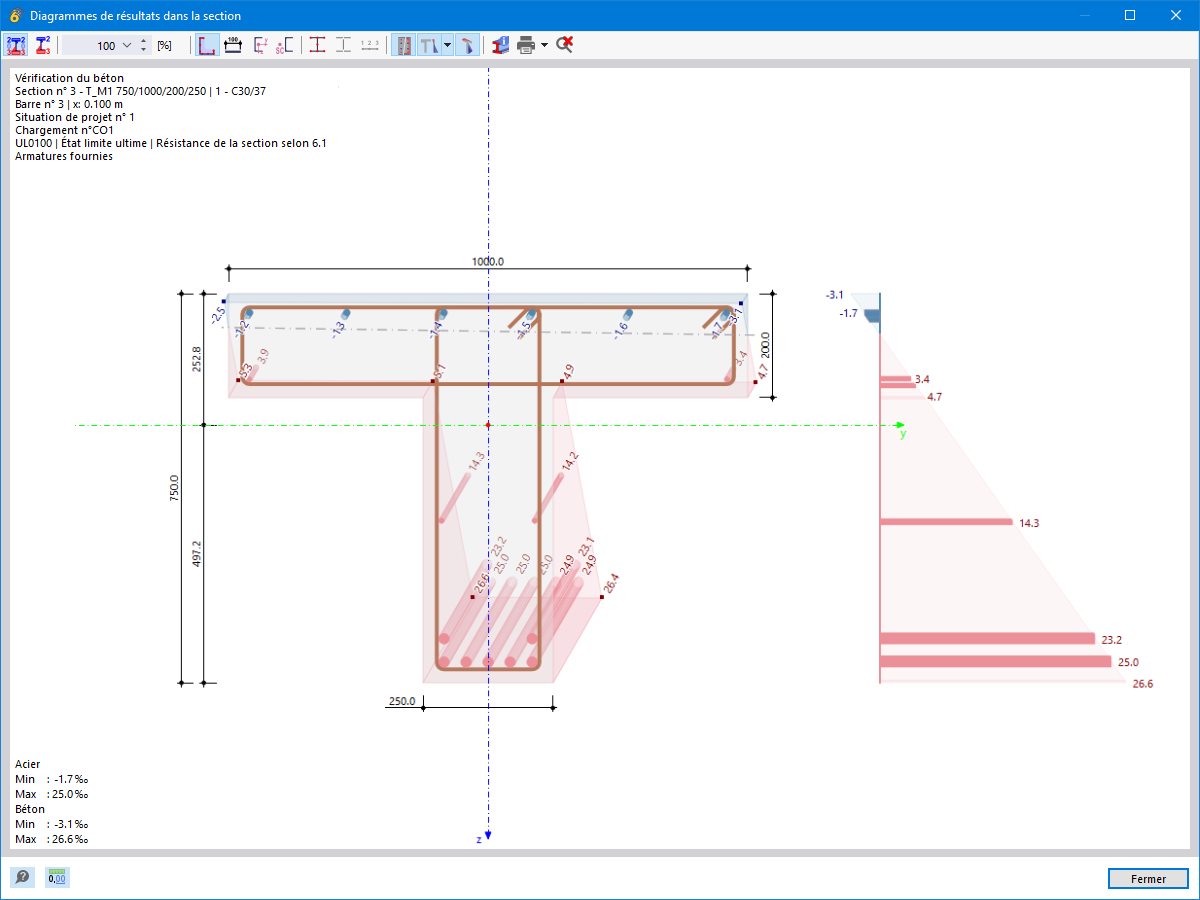Click the 'Armatures fournies' text line
This screenshot has width=1200, height=900.
(x=64, y=156)
